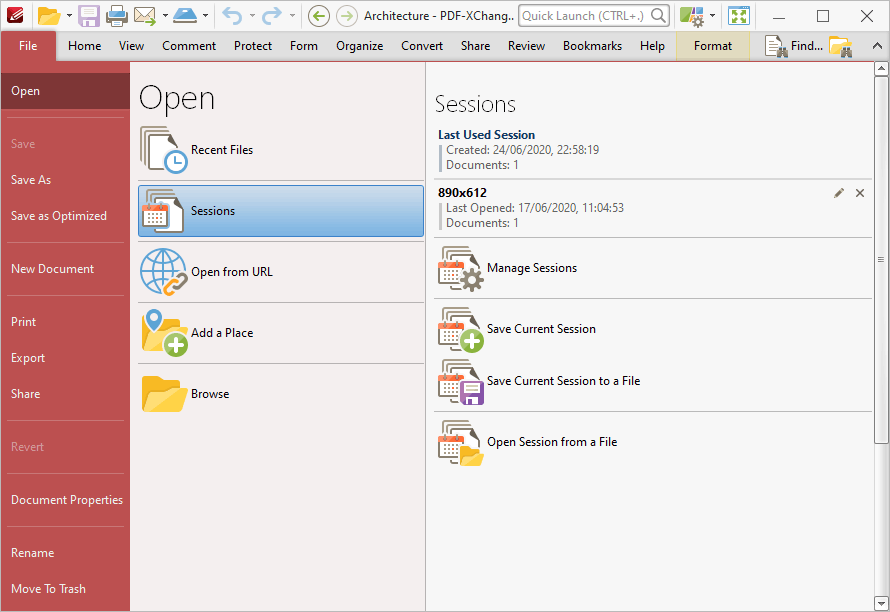Click the Scan icon in toolbar
Screen dimensions: 890x612
[185, 16]
